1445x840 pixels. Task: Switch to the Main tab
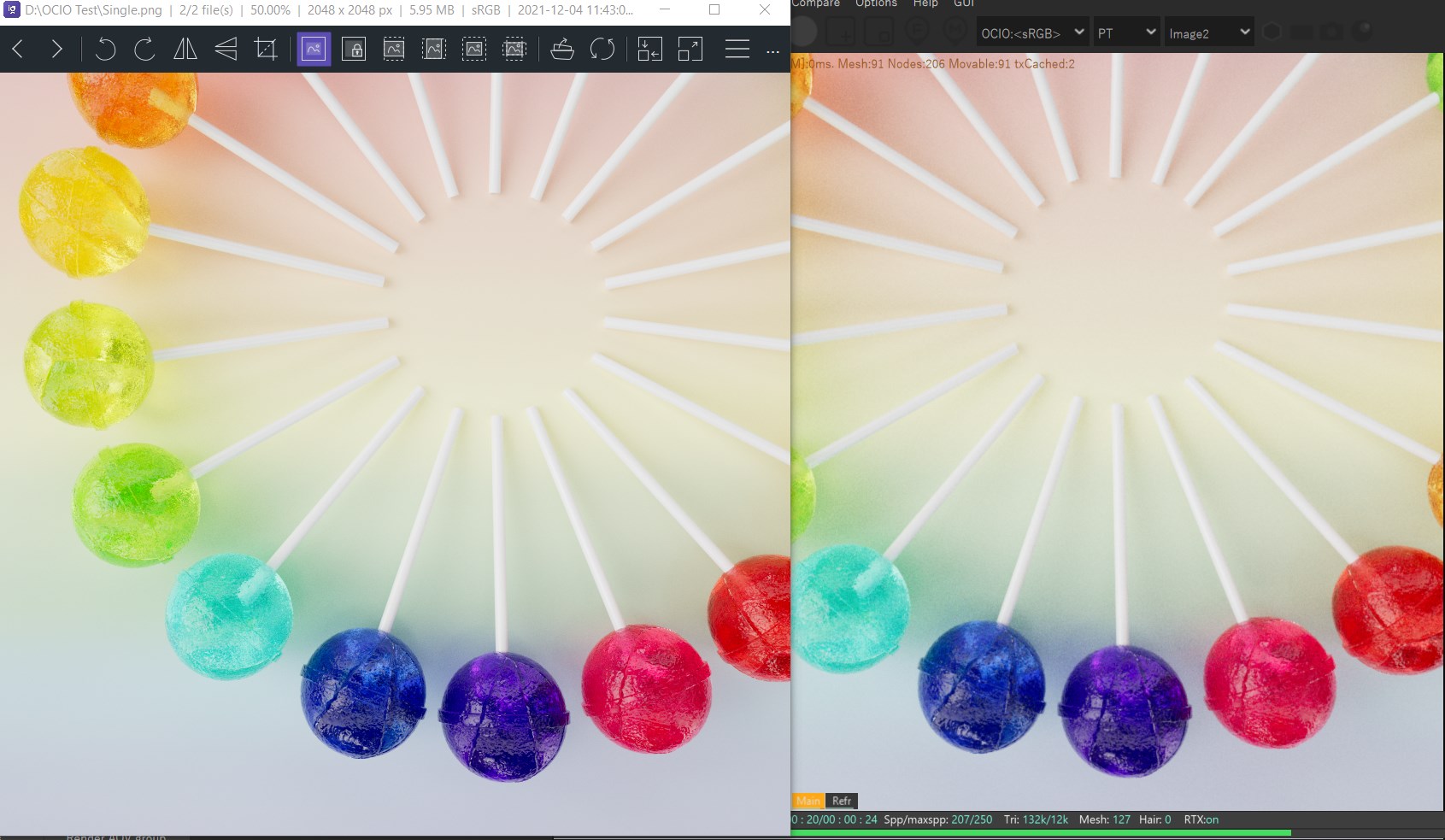[x=808, y=801]
